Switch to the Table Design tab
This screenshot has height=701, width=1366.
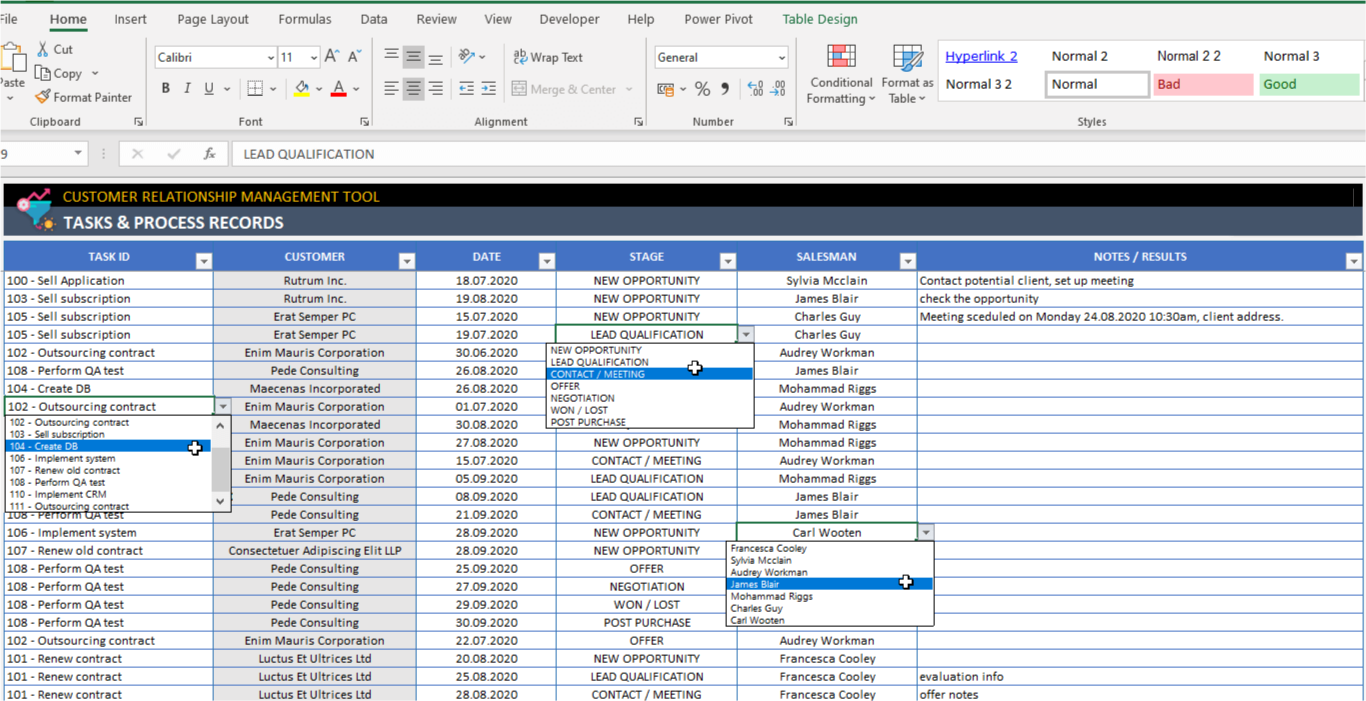822,18
